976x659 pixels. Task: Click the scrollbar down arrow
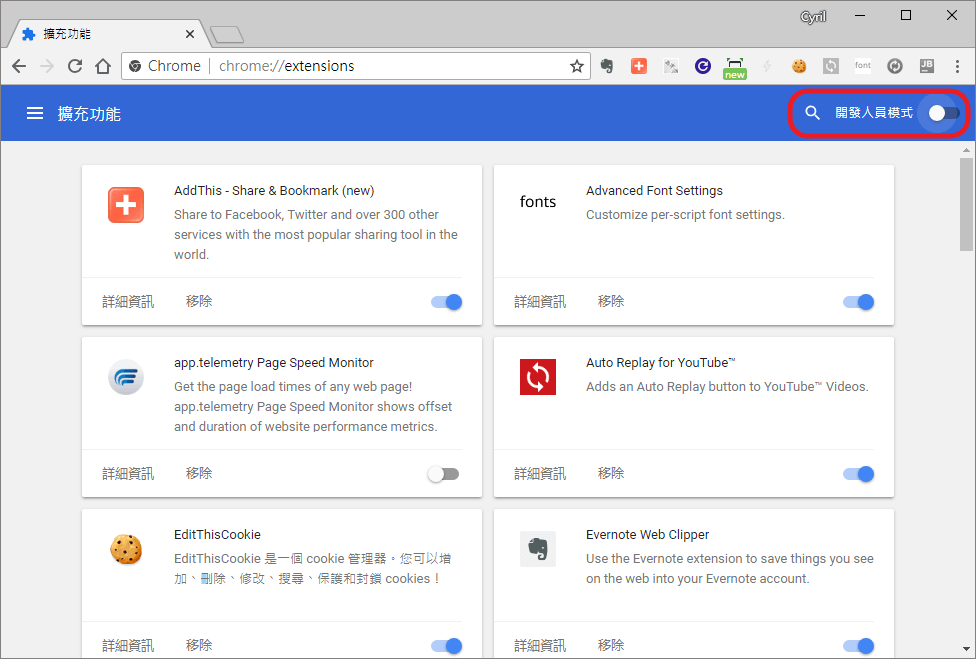(966, 648)
